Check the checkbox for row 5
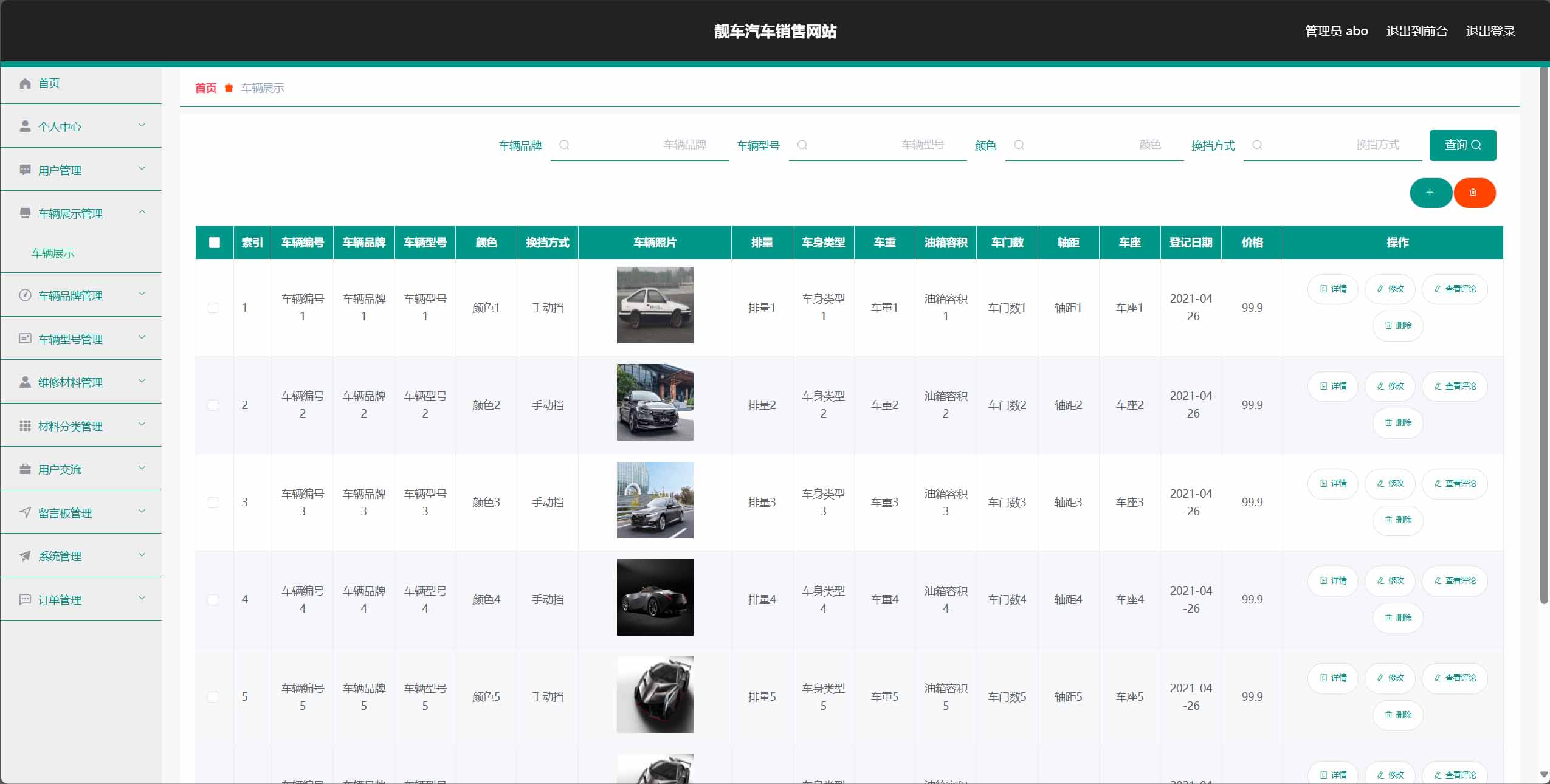 [213, 696]
